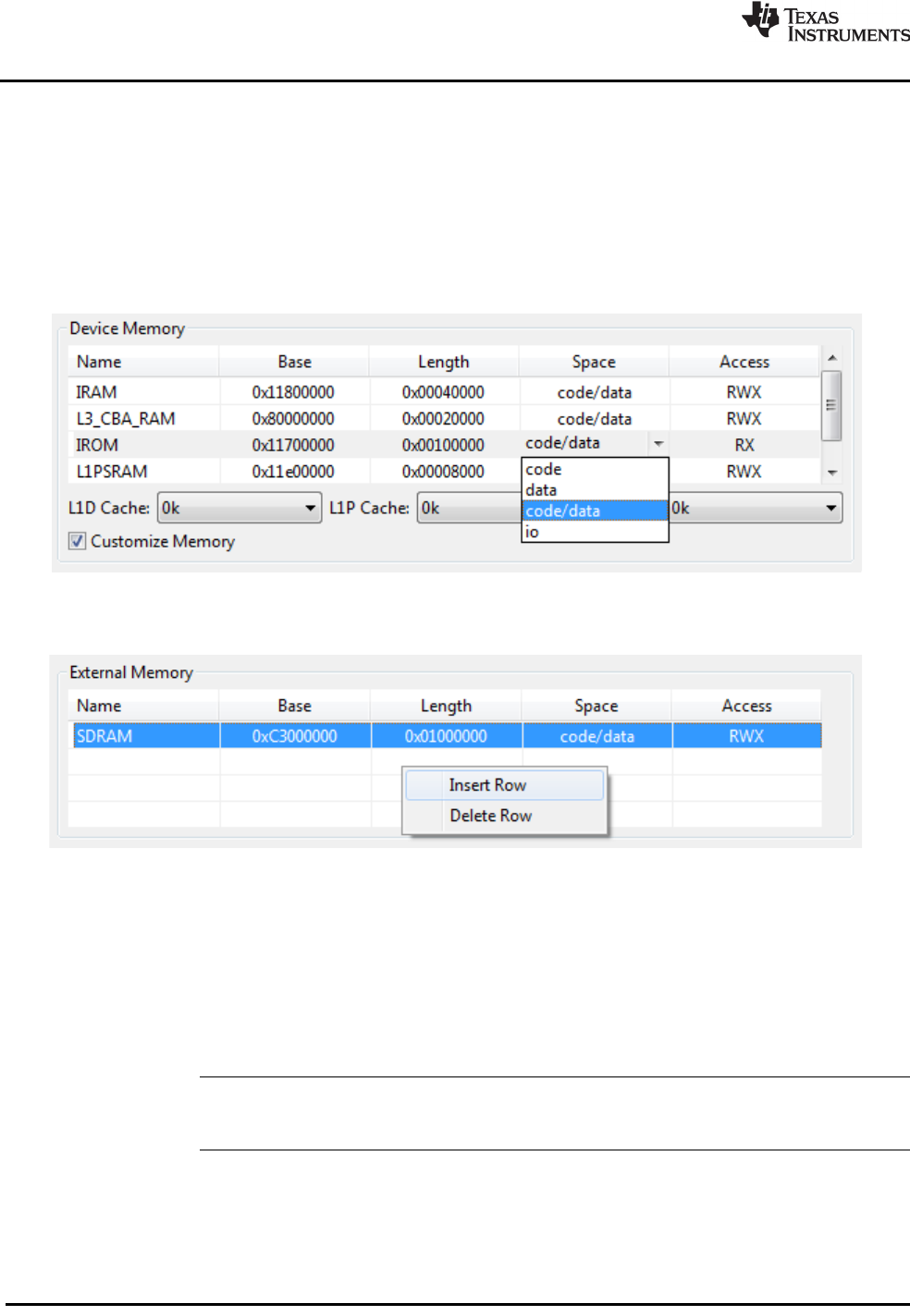Click IROM access cell RX

tap(744, 445)
